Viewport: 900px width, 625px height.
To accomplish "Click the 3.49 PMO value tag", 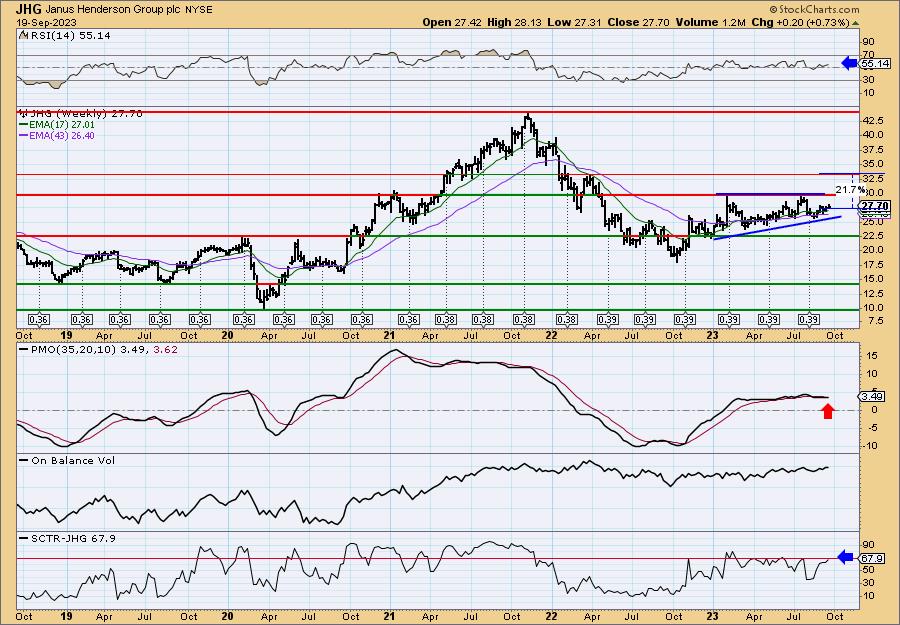I will [873, 397].
